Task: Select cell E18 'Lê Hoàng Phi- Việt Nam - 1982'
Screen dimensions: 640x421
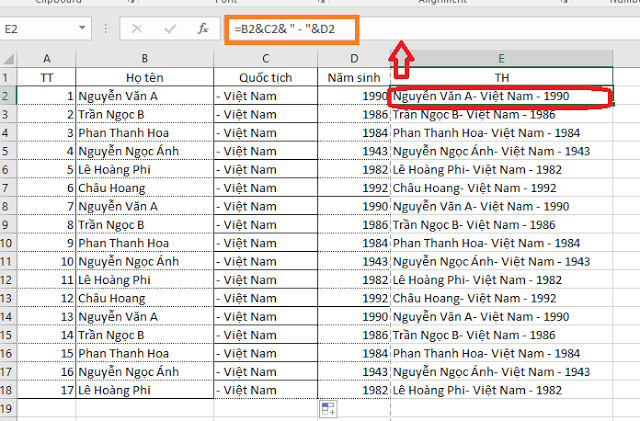Action: (502, 390)
